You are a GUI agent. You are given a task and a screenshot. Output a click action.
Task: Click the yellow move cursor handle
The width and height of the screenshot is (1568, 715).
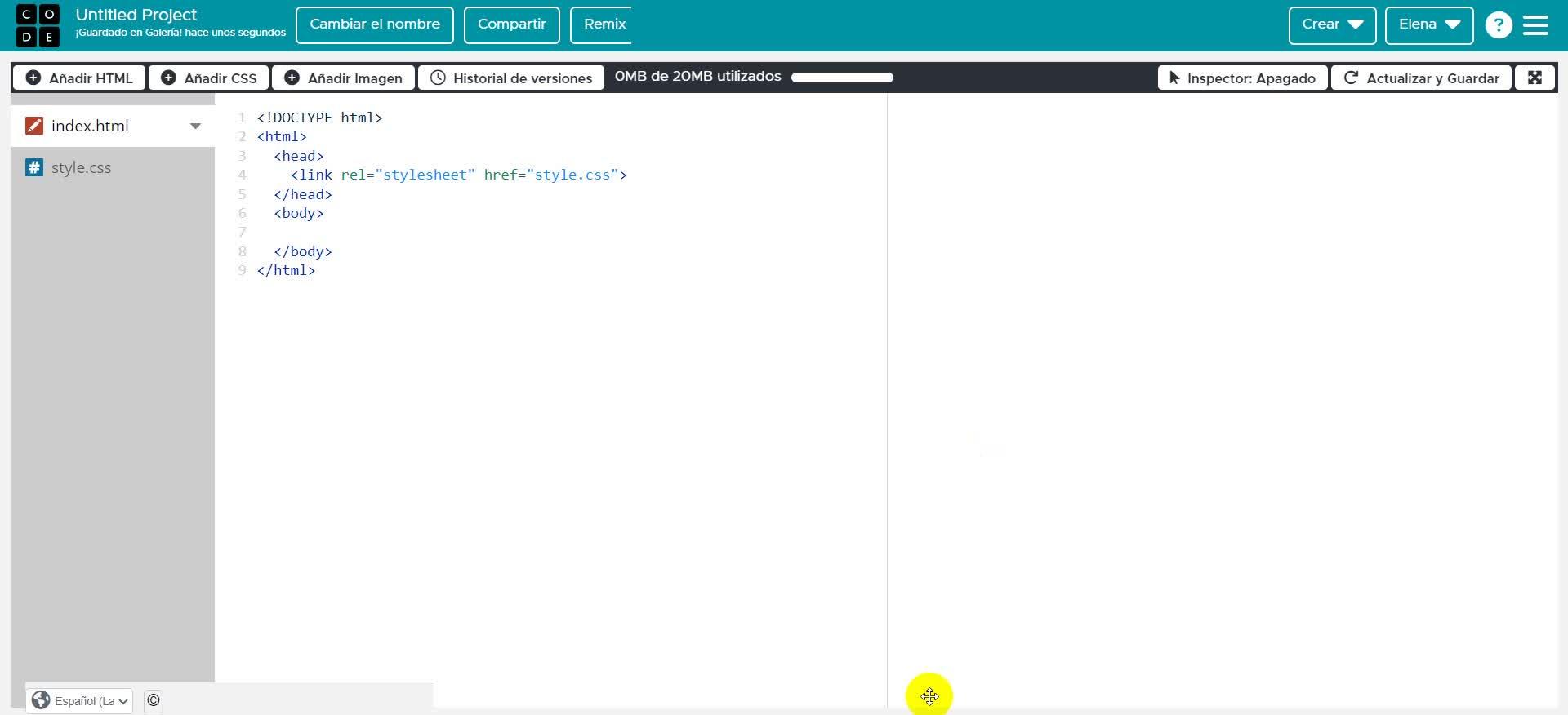[929, 695]
